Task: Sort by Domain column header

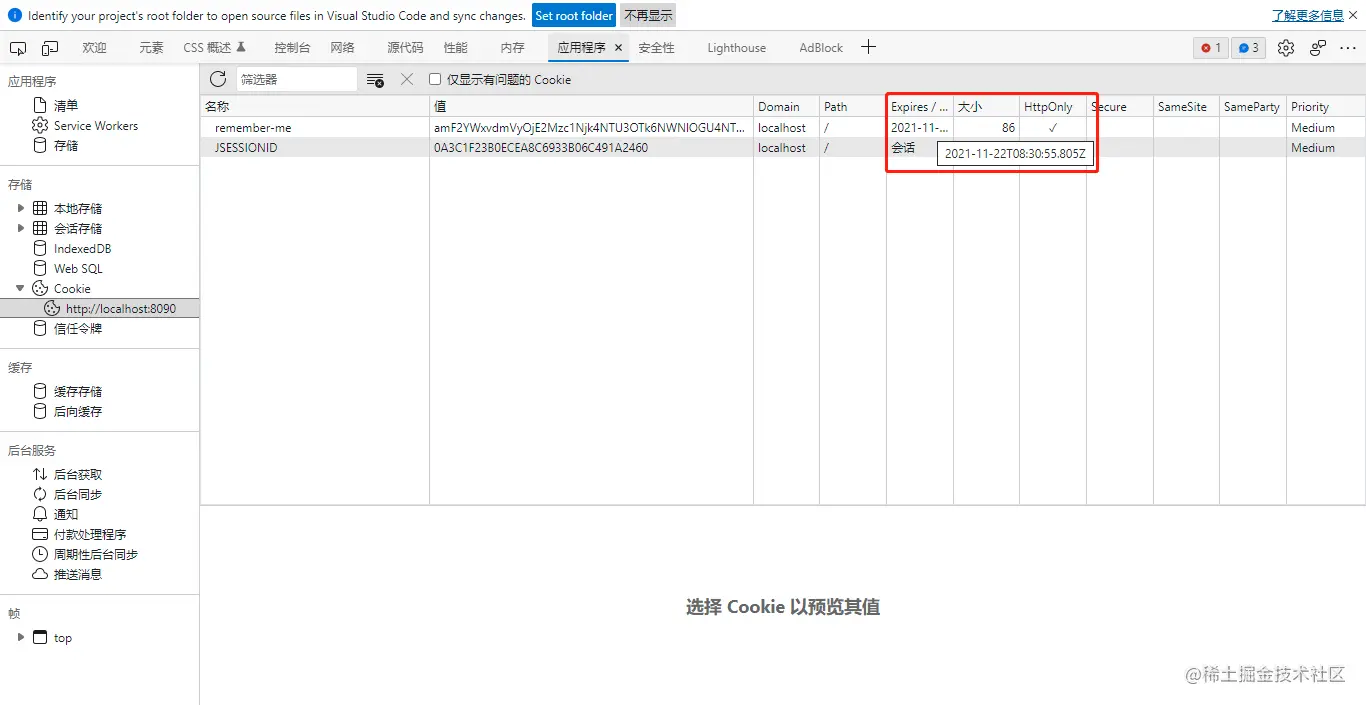Action: [x=786, y=106]
